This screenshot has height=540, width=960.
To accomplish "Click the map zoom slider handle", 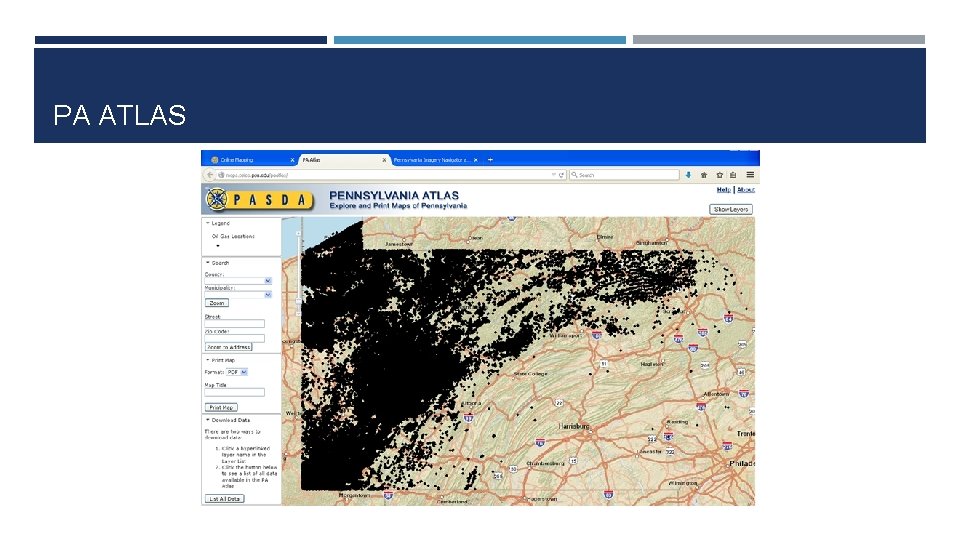I will 299,301.
